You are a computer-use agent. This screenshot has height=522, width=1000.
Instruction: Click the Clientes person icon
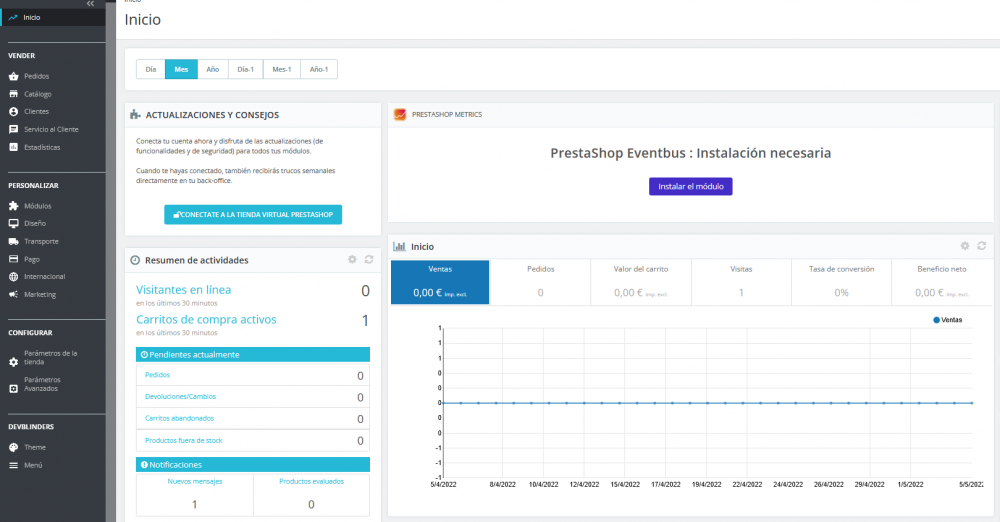(13, 112)
